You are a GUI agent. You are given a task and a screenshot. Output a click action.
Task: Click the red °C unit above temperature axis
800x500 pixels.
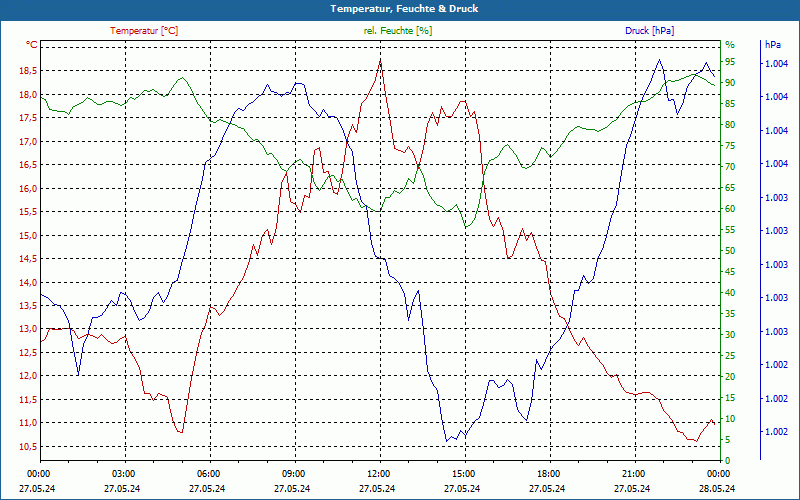click(x=32, y=45)
